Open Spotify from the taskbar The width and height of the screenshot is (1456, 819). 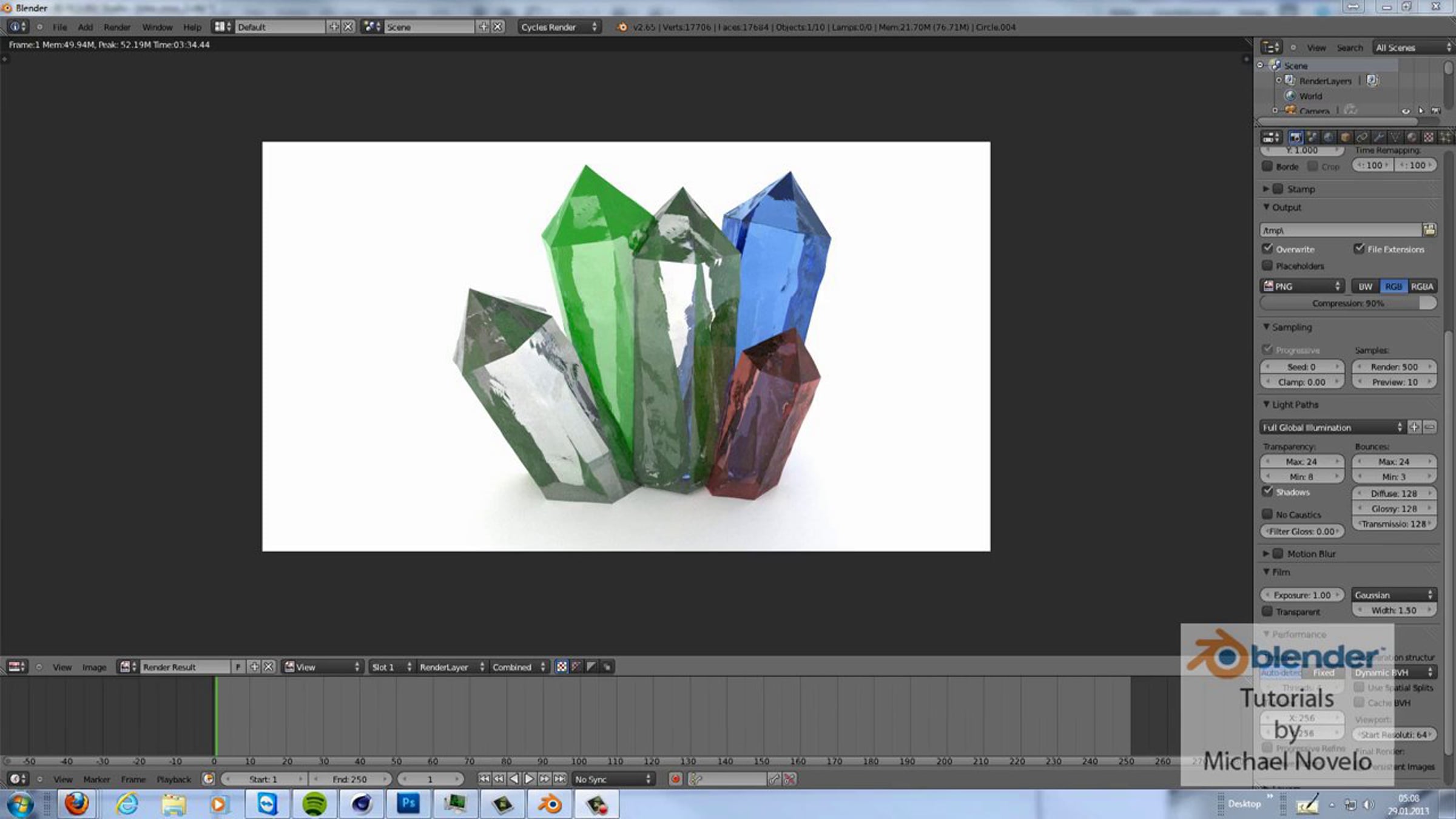[x=314, y=804]
